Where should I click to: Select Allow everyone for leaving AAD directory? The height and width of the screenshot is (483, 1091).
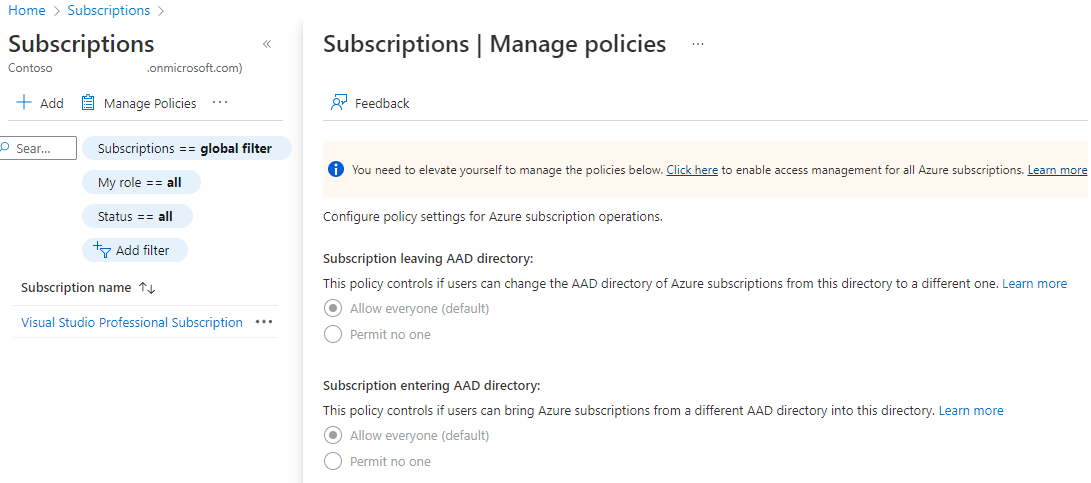pos(333,308)
